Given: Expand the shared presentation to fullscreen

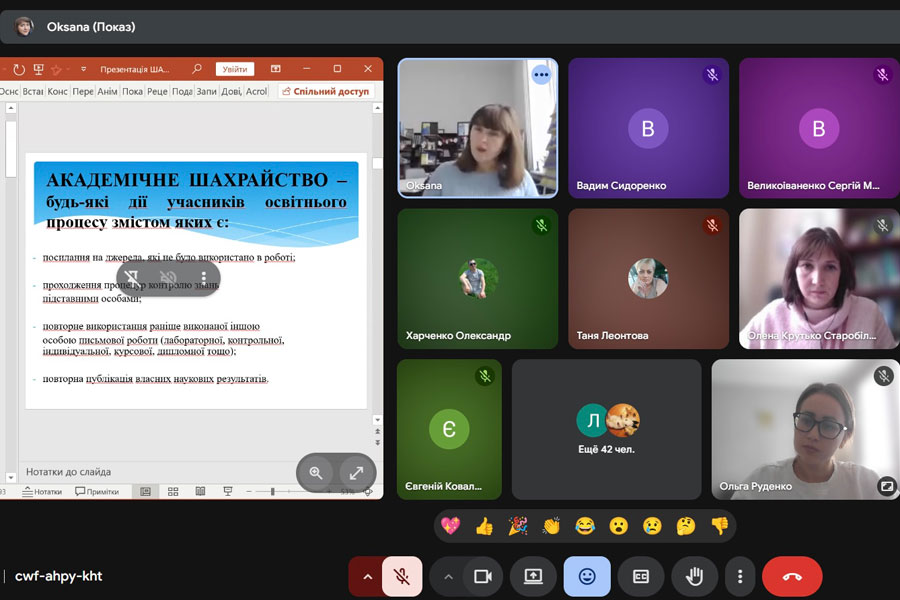Looking at the screenshot, I should pyautogui.click(x=356, y=473).
